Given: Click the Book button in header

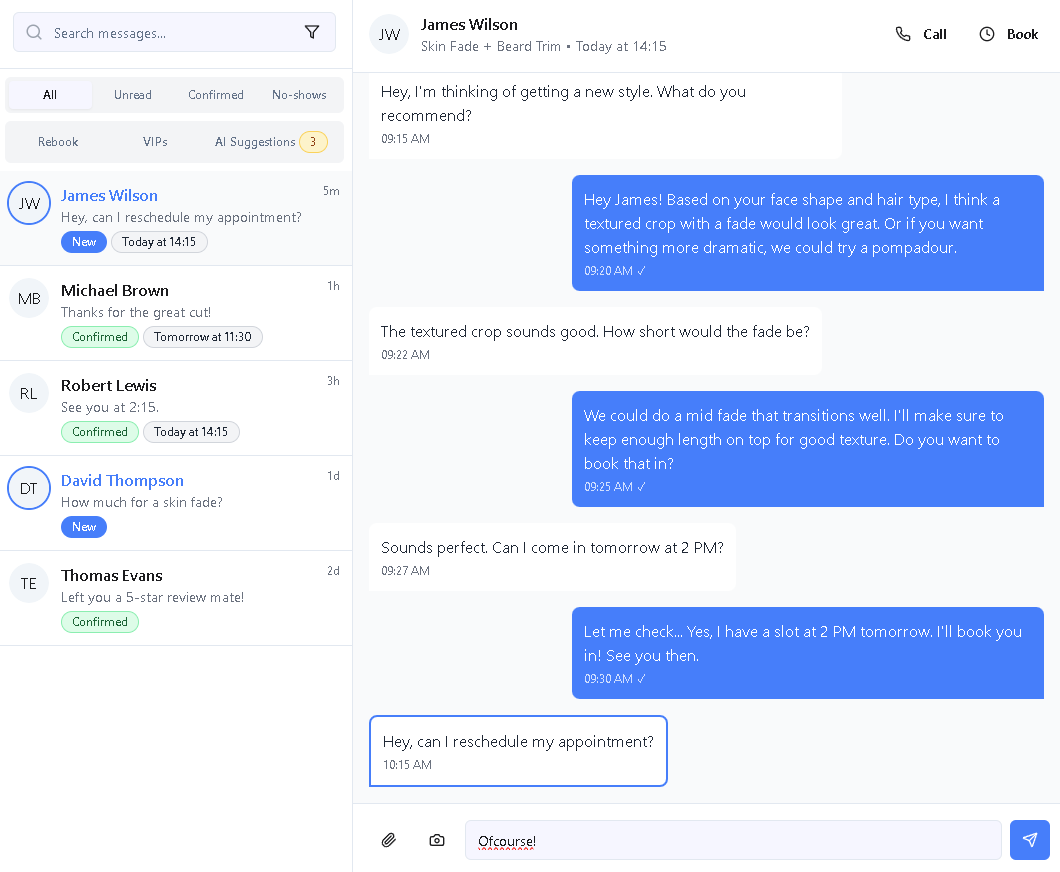Looking at the screenshot, I should (1008, 34).
